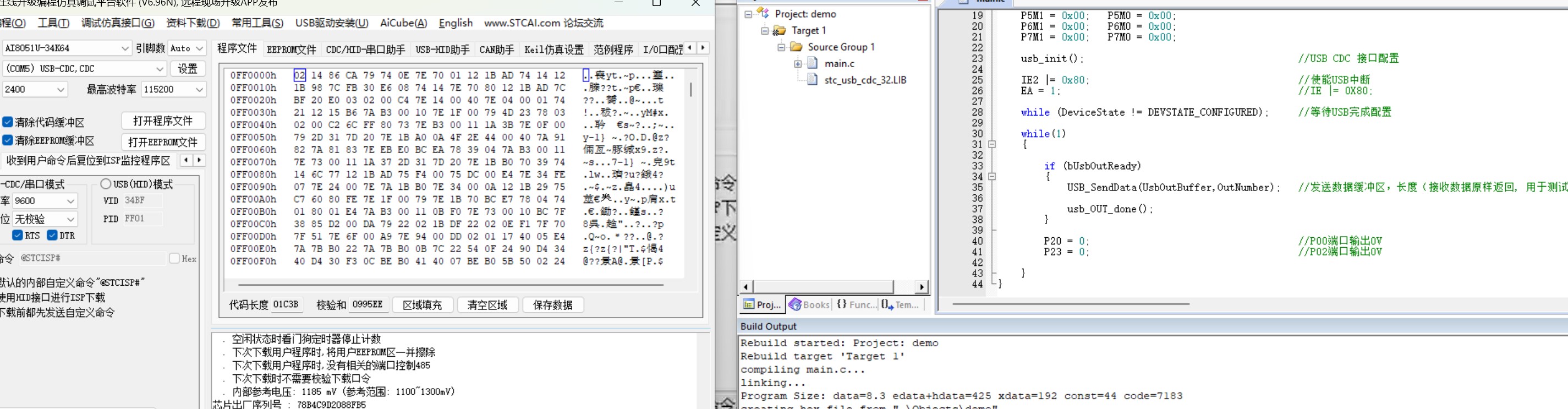
Task: Click the main.c file icon
Action: coord(813,63)
